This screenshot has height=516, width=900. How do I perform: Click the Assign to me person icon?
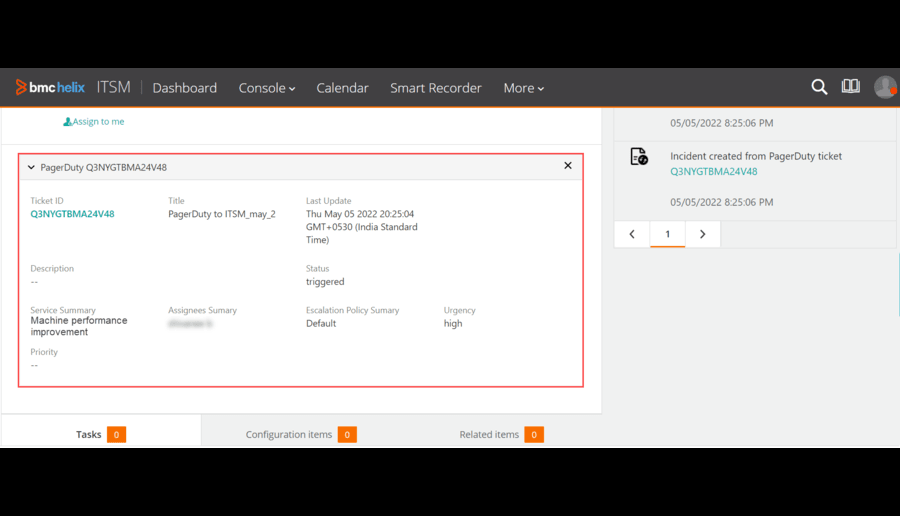coord(67,122)
